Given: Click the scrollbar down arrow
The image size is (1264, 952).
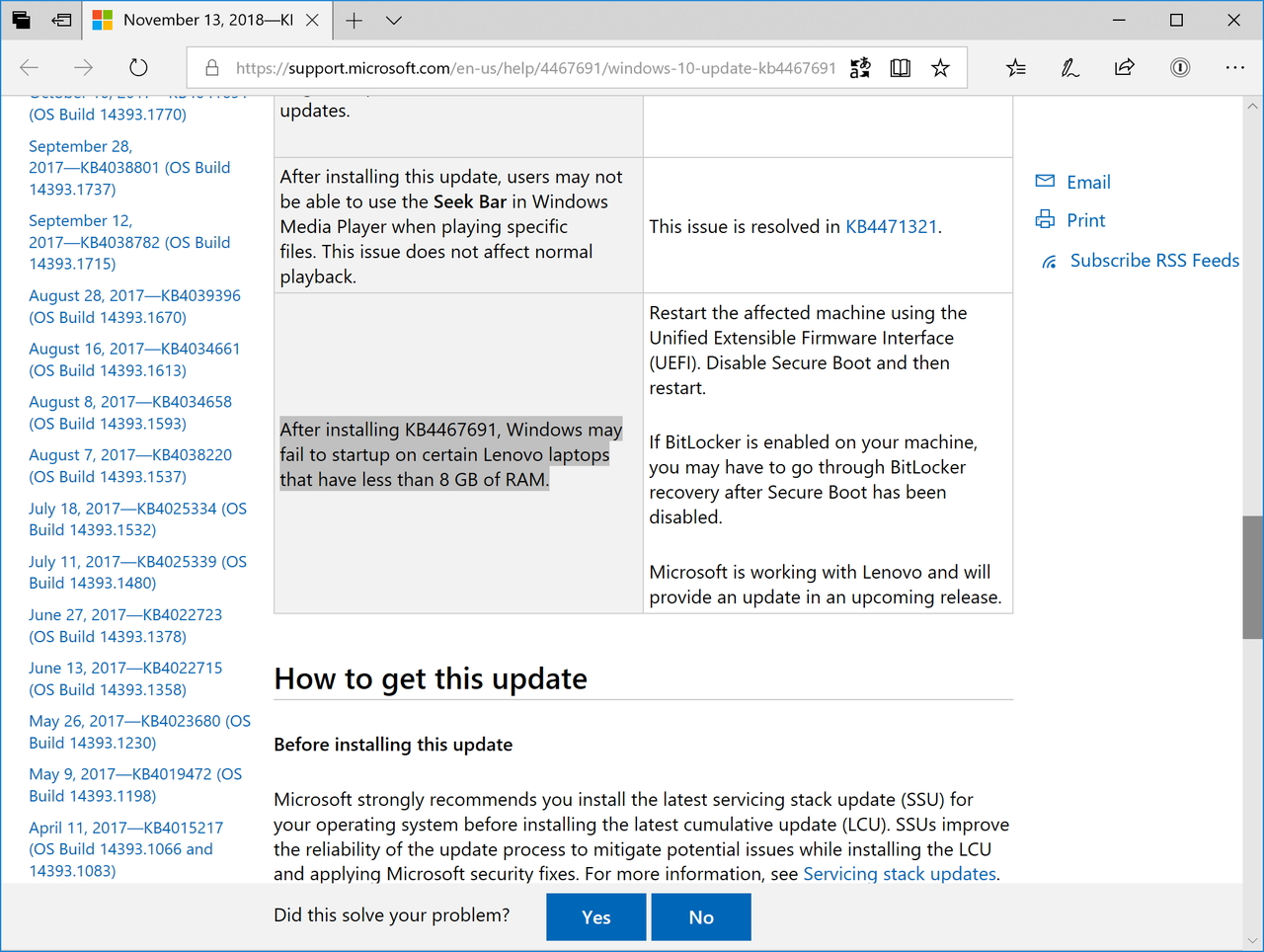Looking at the screenshot, I should (1253, 941).
